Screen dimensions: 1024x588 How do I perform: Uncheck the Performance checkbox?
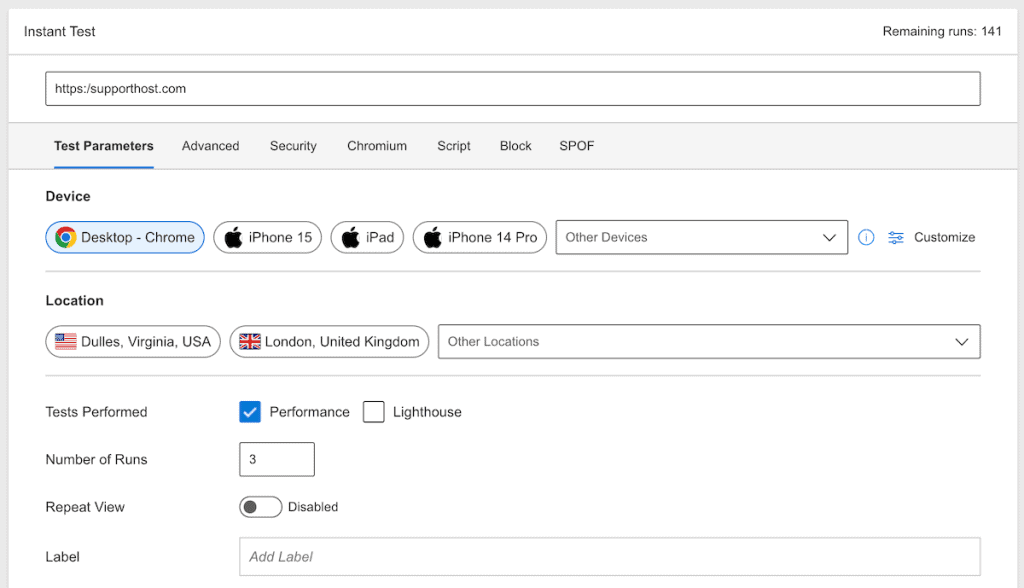coord(249,412)
